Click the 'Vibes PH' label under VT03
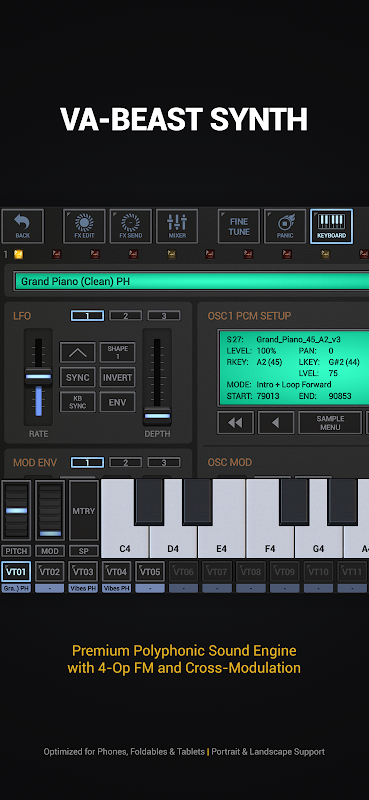Image resolution: width=369 pixels, height=800 pixels. (84, 588)
